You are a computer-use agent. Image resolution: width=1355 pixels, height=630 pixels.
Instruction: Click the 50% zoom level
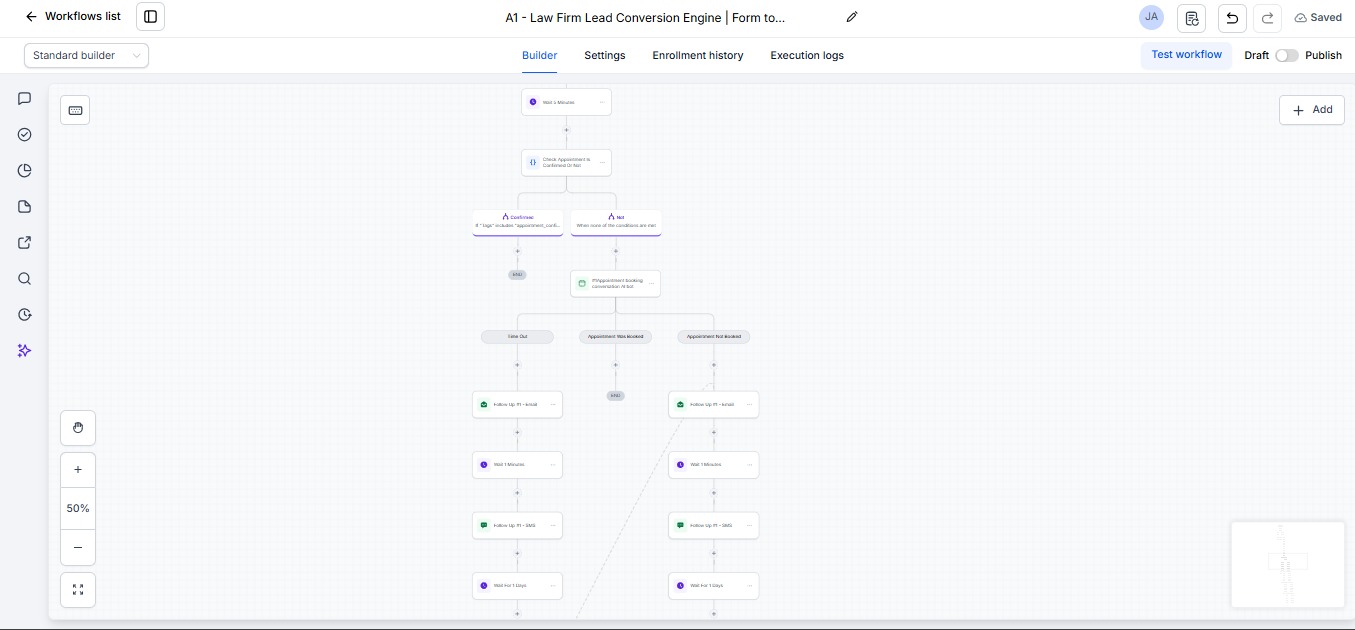(x=78, y=508)
